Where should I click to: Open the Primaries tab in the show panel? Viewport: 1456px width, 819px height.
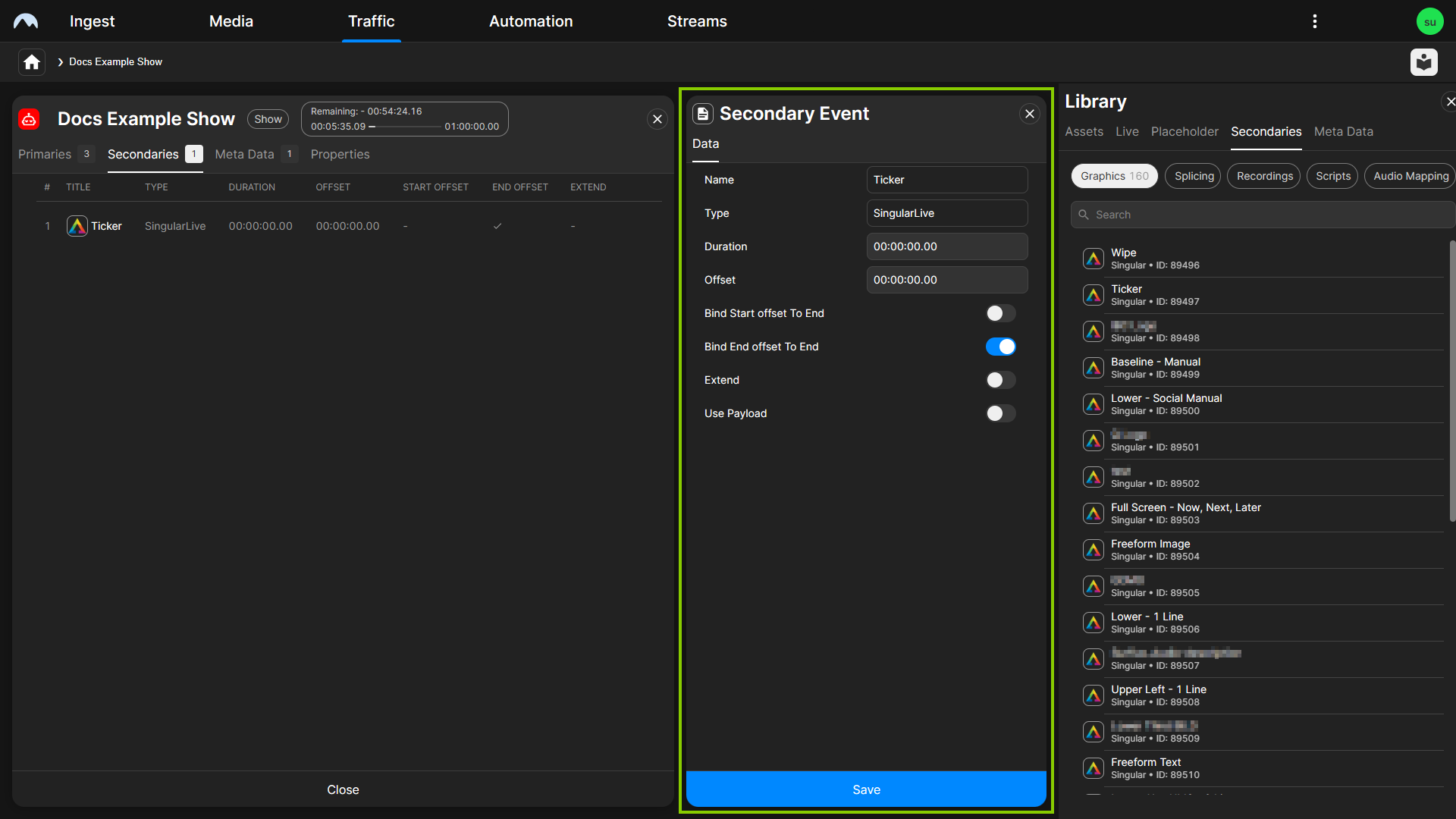tap(44, 154)
